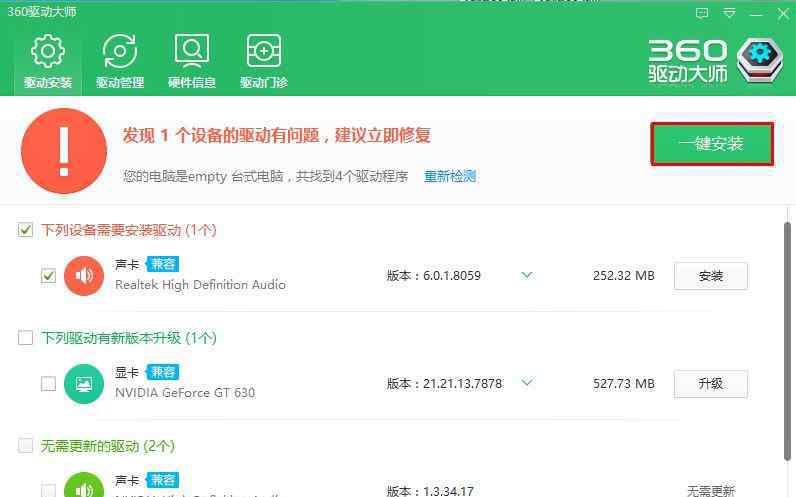This screenshot has height=497, width=796.
Task: Open the 硬件信息 tab
Action: [x=191, y=61]
